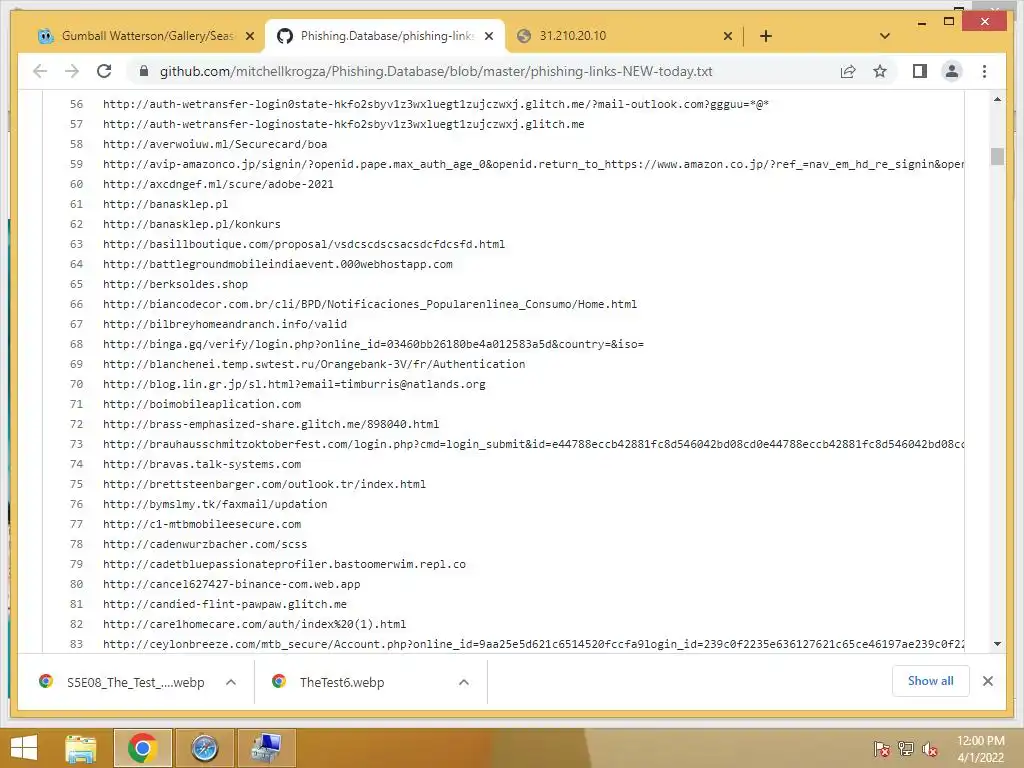
Task: Close the Gumball Watterson tab
Action: 249,36
